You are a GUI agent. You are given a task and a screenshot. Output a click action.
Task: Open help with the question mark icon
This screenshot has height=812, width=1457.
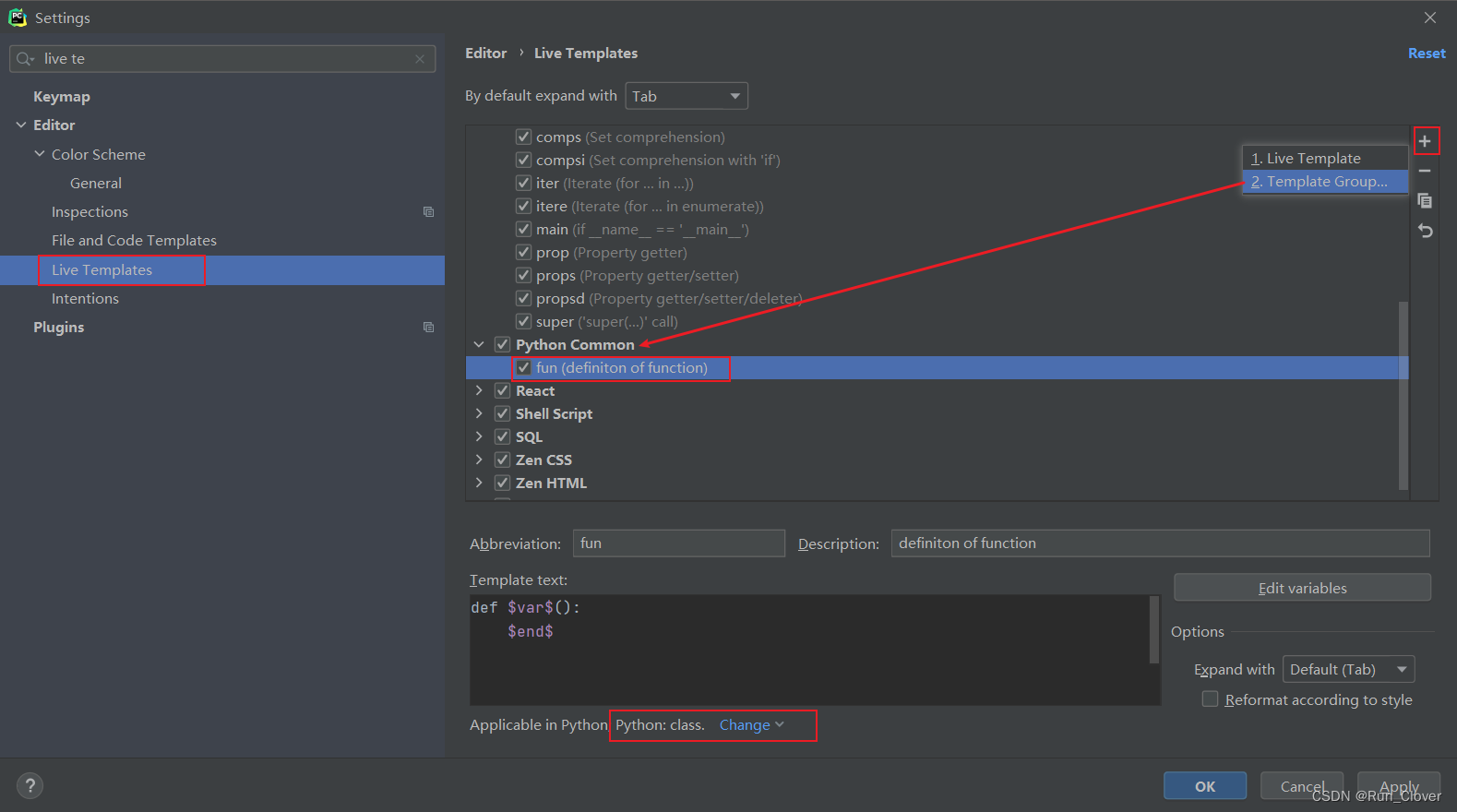[x=30, y=786]
